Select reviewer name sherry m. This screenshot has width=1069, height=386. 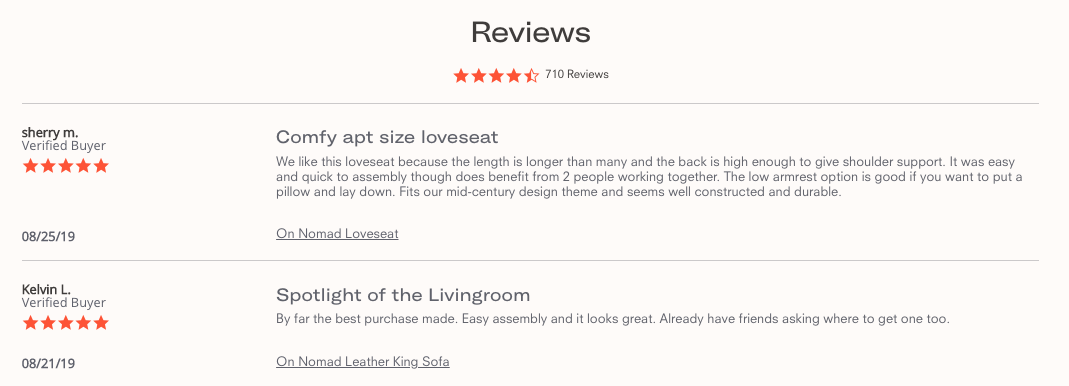50,132
